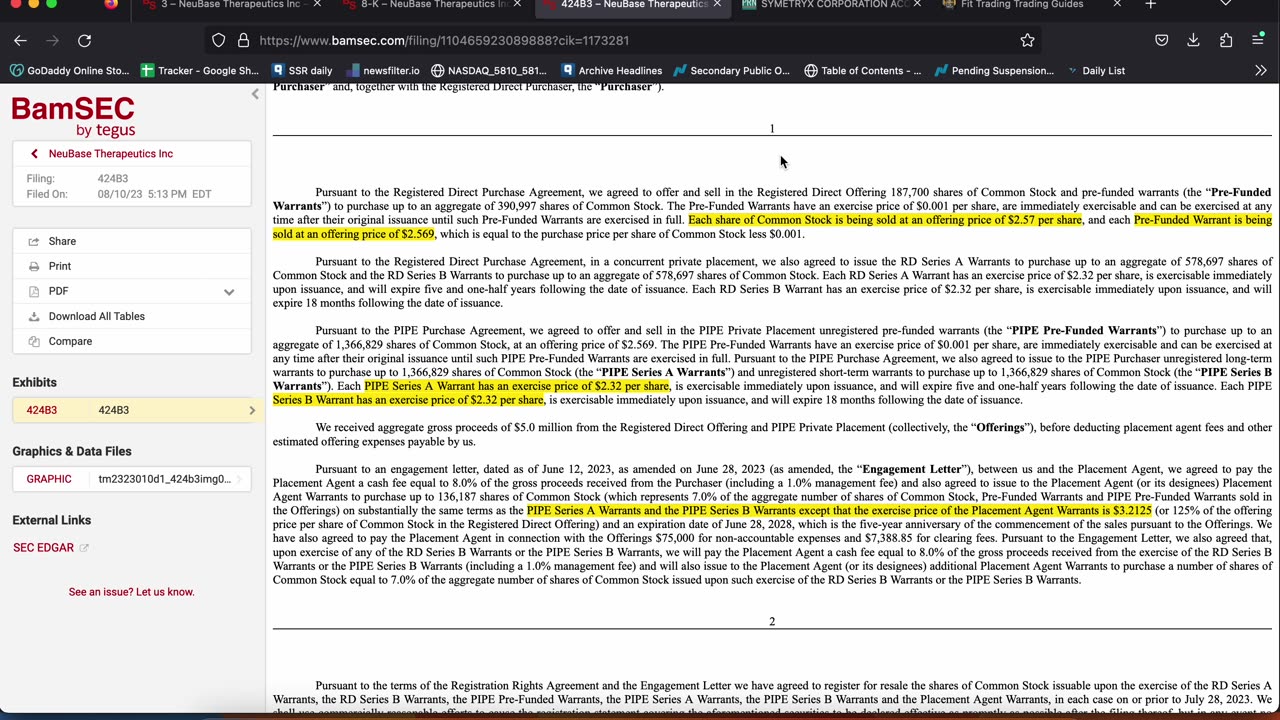Switch to the 3 – NeuBase Therapeutics tab

pyautogui.click(x=230, y=5)
